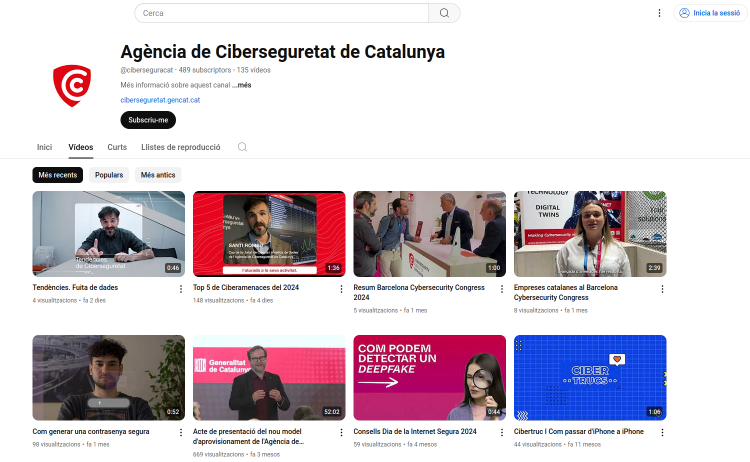
Task: Open the ciberseguretat.gencat.cat link
Action: click(160, 100)
